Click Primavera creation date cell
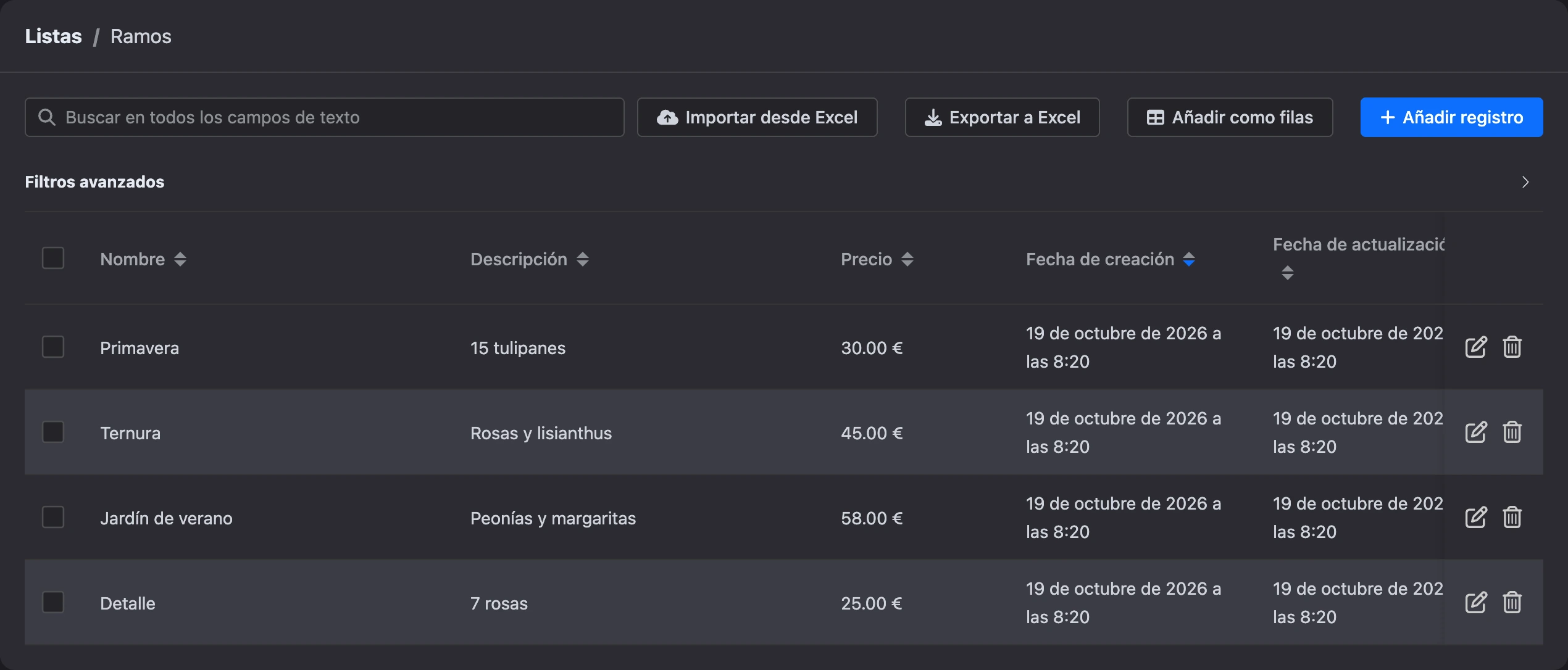The height and width of the screenshot is (670, 1568). pyautogui.click(x=1124, y=347)
